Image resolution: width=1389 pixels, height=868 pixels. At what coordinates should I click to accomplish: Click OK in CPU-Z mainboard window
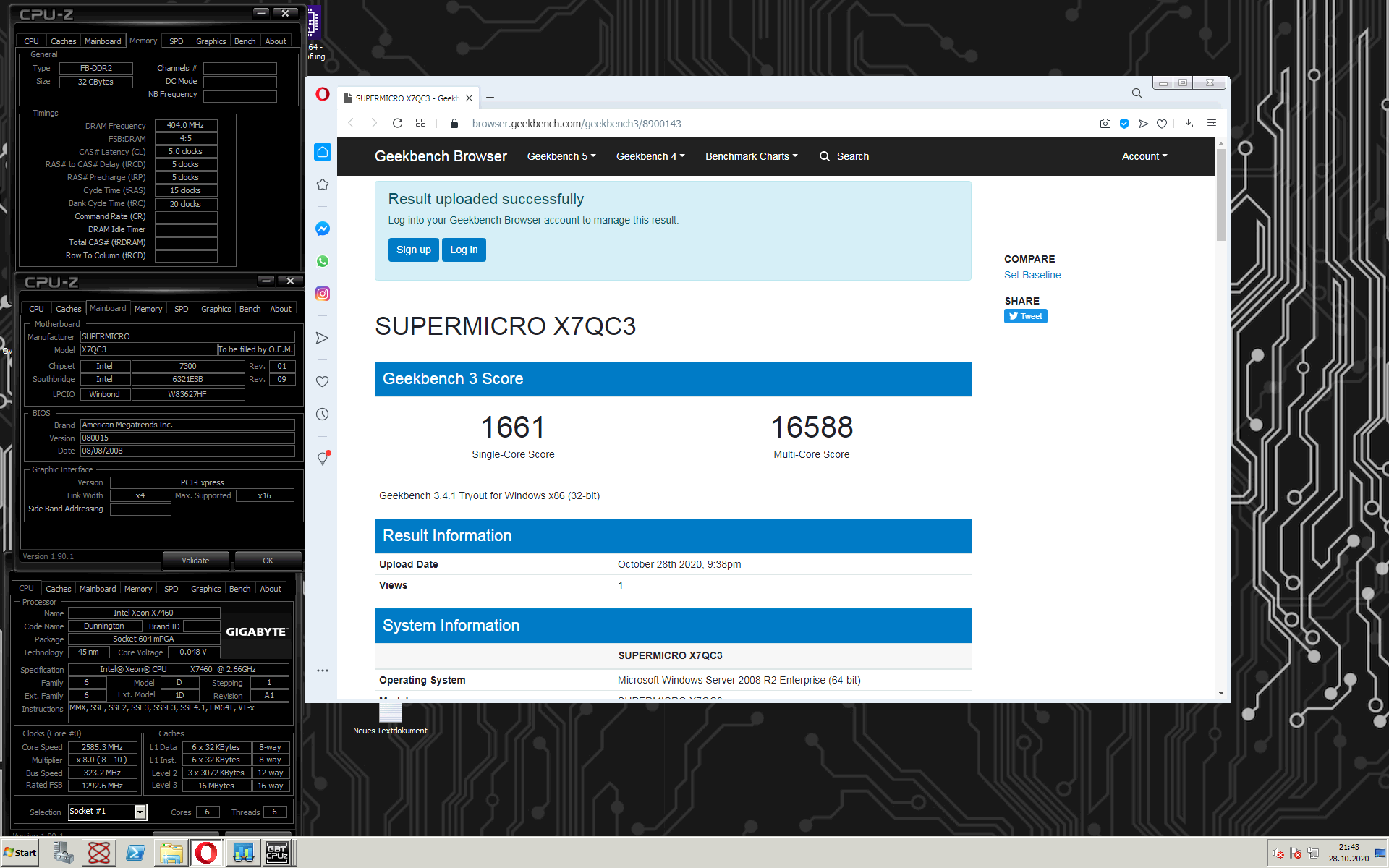click(268, 561)
